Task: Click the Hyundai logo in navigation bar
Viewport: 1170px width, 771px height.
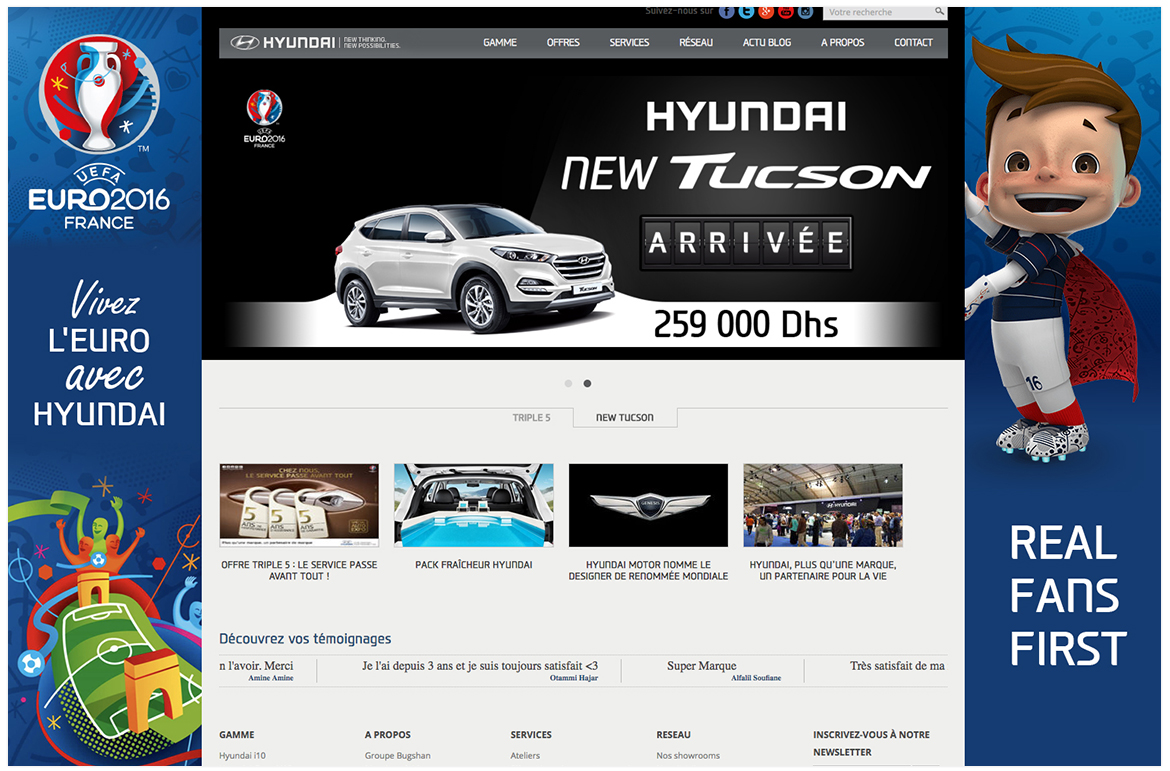Action: click(283, 43)
